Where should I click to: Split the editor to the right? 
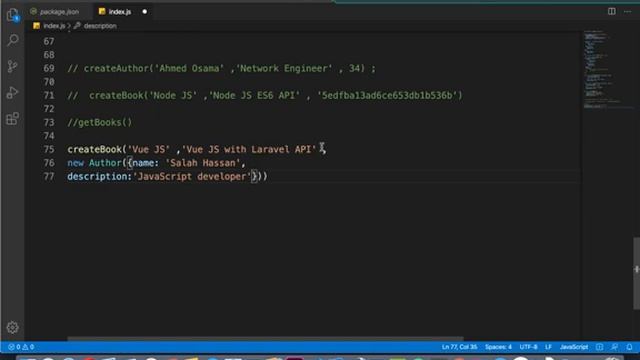click(611, 11)
